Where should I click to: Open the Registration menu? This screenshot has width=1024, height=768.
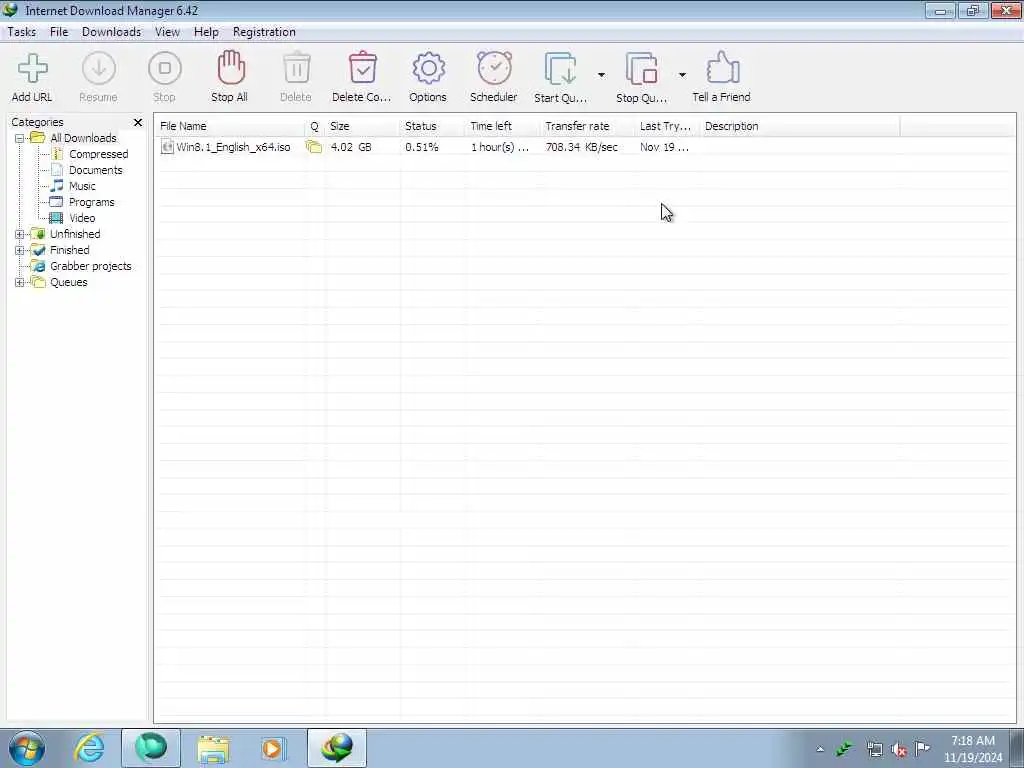[264, 32]
